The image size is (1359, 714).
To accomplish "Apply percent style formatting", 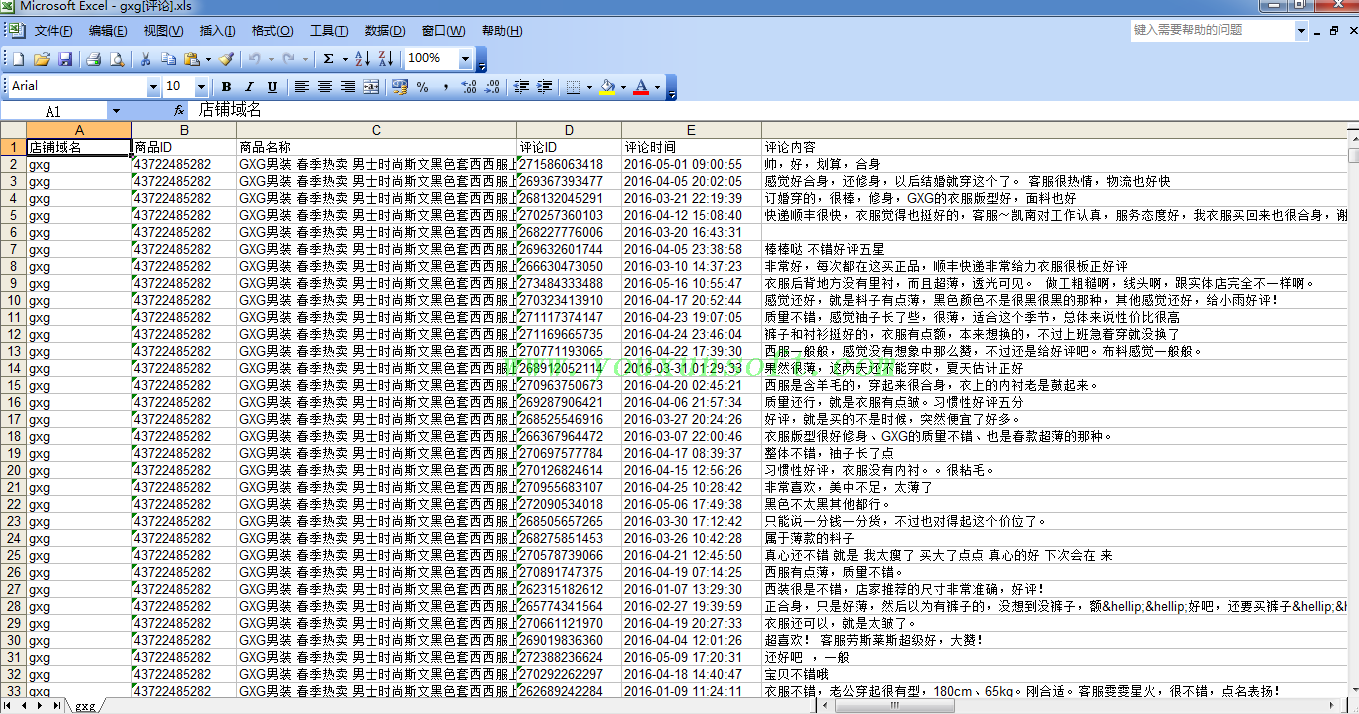I will tap(423, 87).
